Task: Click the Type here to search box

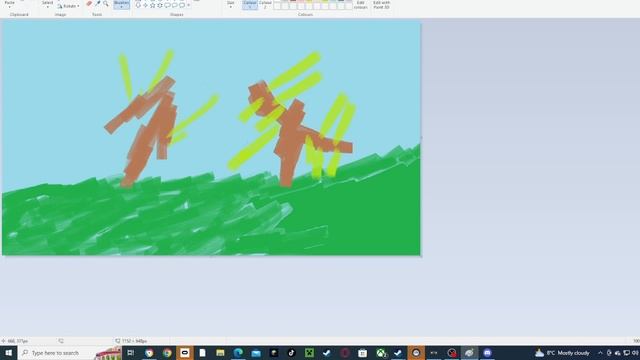Action: pyautogui.click(x=69, y=353)
